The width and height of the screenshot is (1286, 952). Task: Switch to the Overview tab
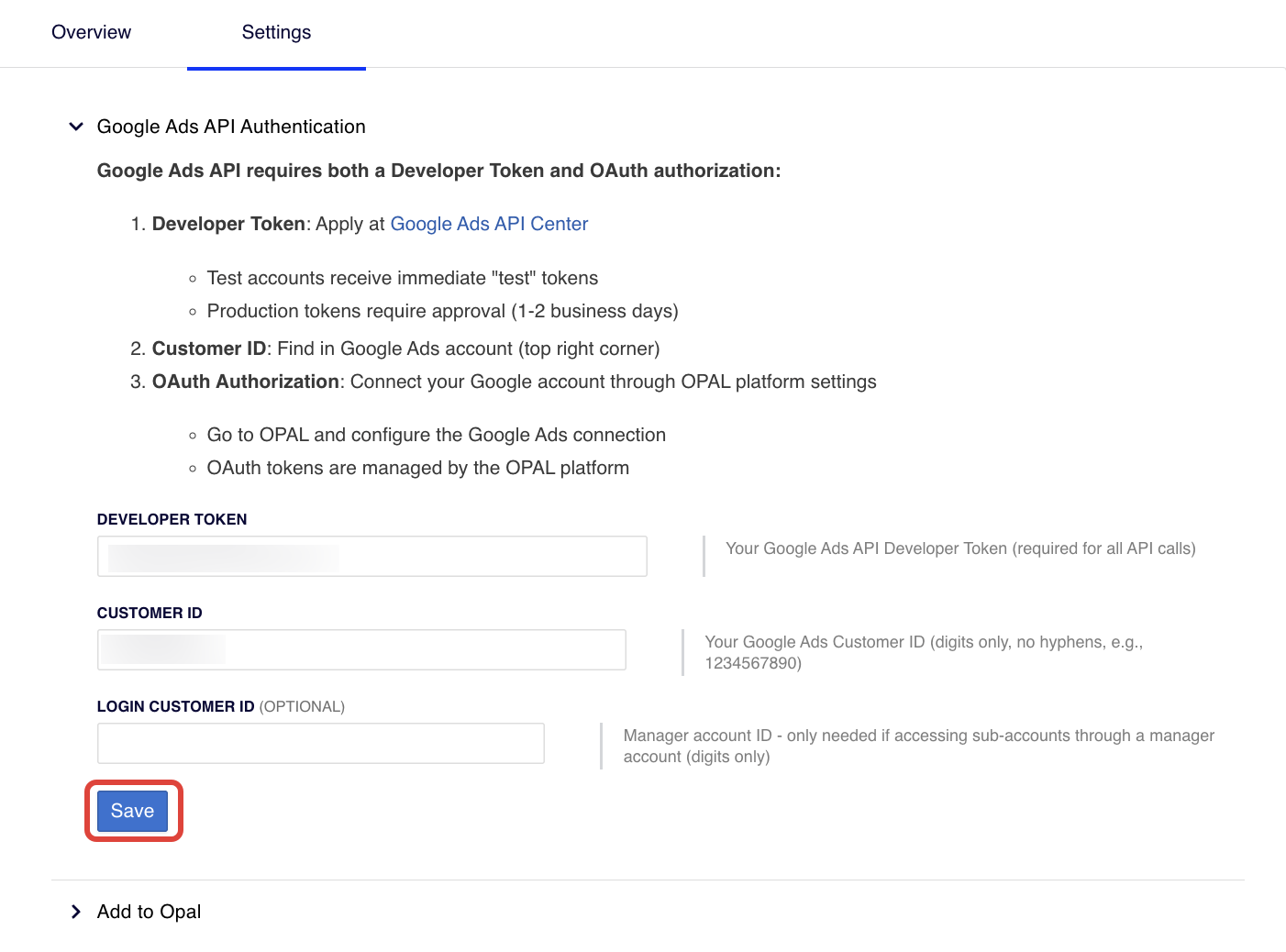click(x=91, y=32)
